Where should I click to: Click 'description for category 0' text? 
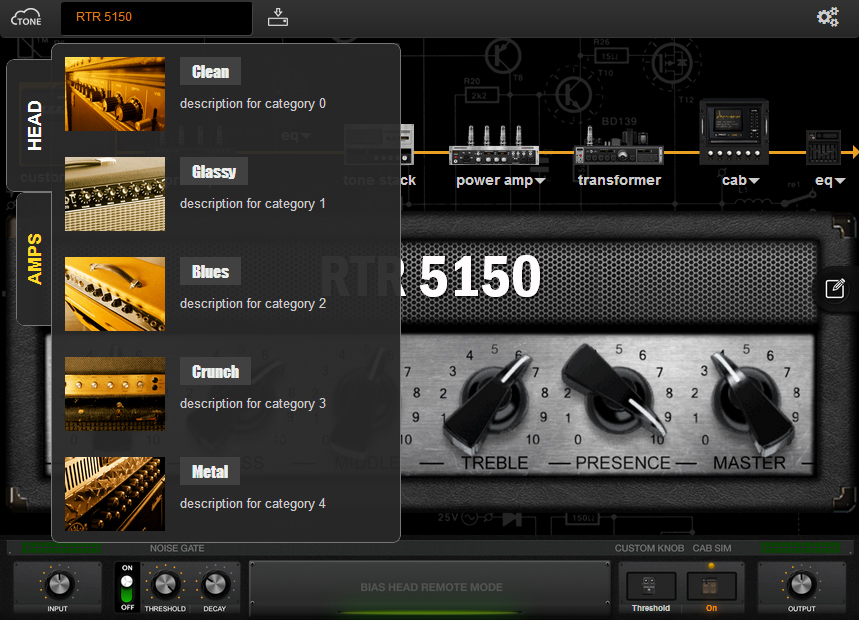coord(253,104)
